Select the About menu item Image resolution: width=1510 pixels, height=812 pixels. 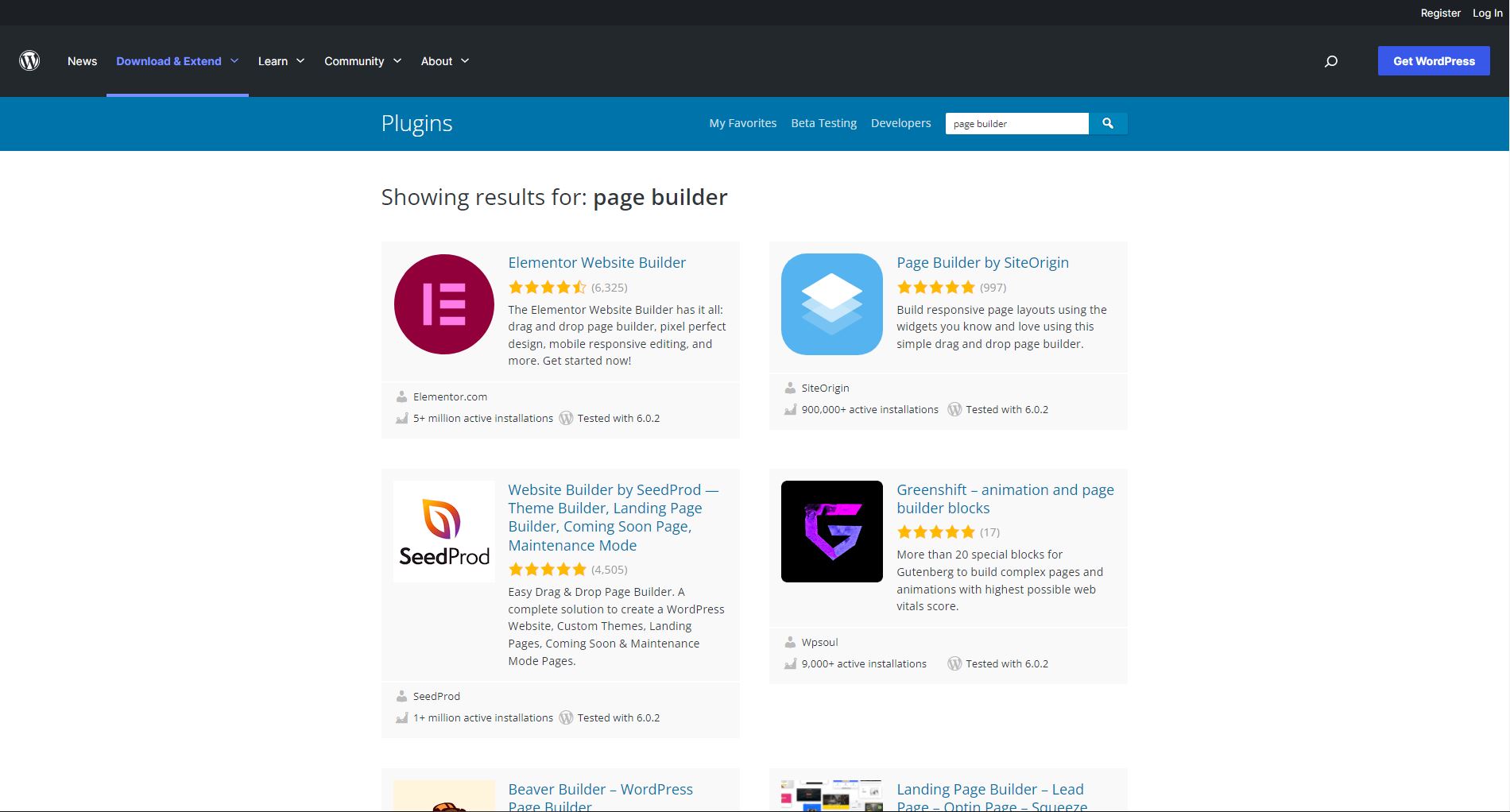(436, 61)
